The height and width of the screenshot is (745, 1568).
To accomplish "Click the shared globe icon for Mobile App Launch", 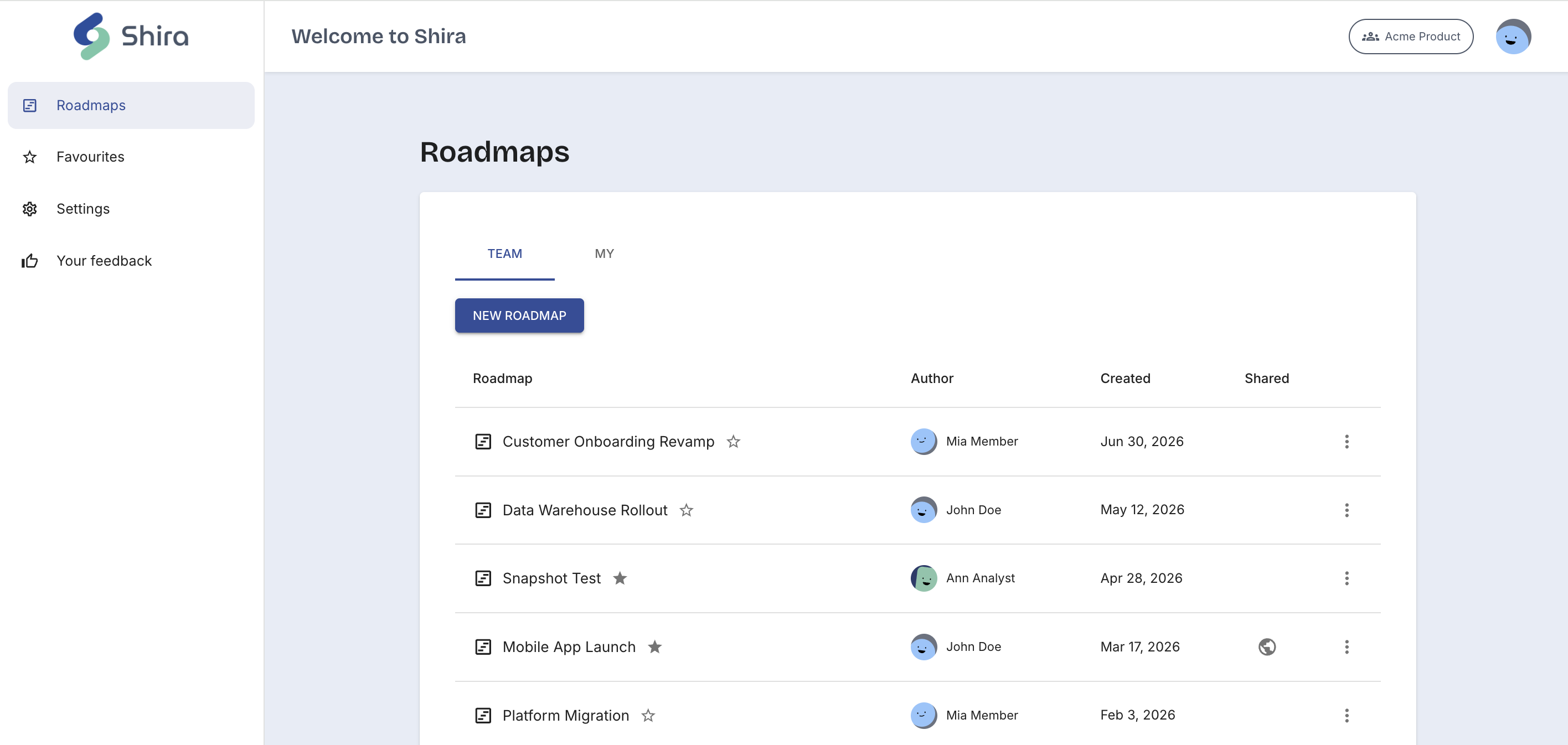I will (x=1267, y=647).
